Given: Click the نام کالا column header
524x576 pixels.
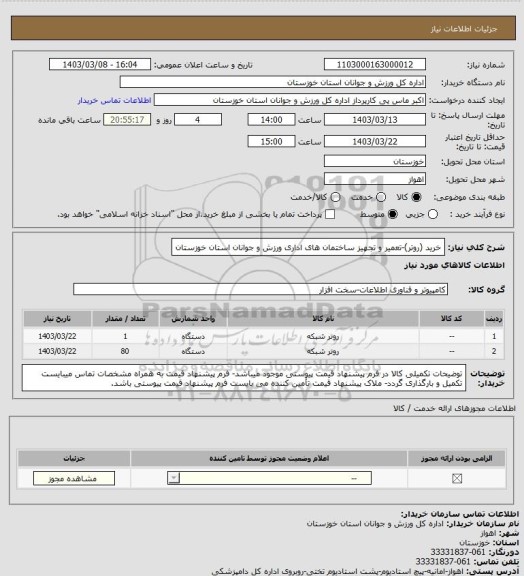Looking at the screenshot, I should 323,319.
